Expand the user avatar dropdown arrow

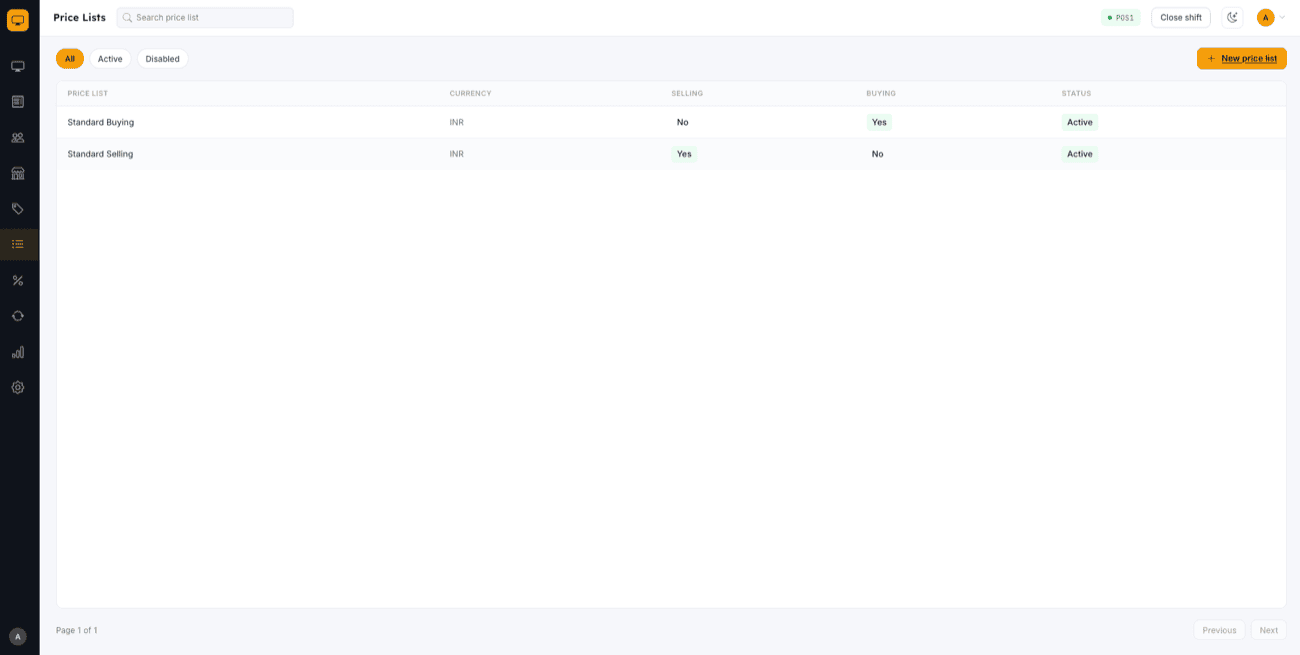click(x=1283, y=17)
